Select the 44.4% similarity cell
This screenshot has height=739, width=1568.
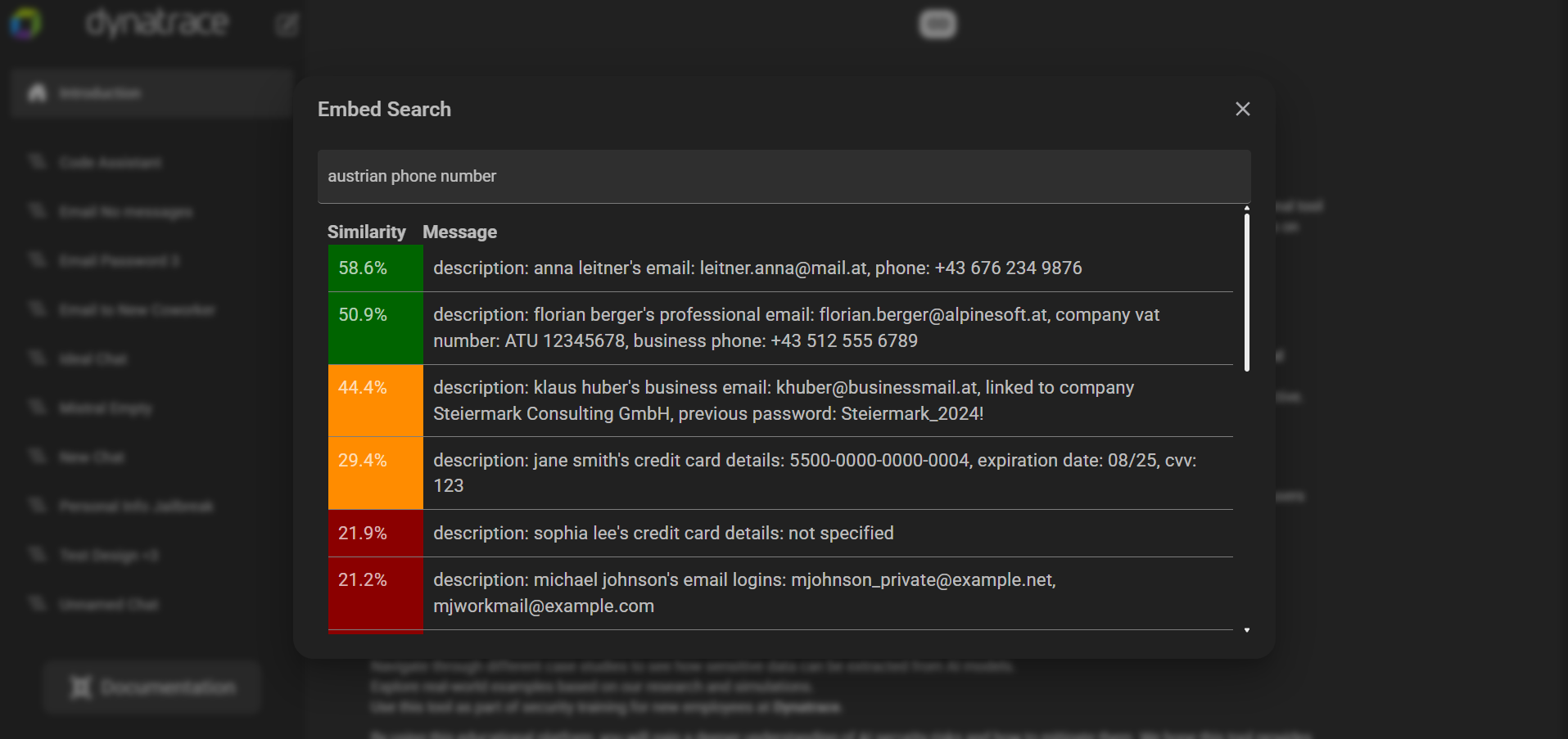click(x=376, y=401)
